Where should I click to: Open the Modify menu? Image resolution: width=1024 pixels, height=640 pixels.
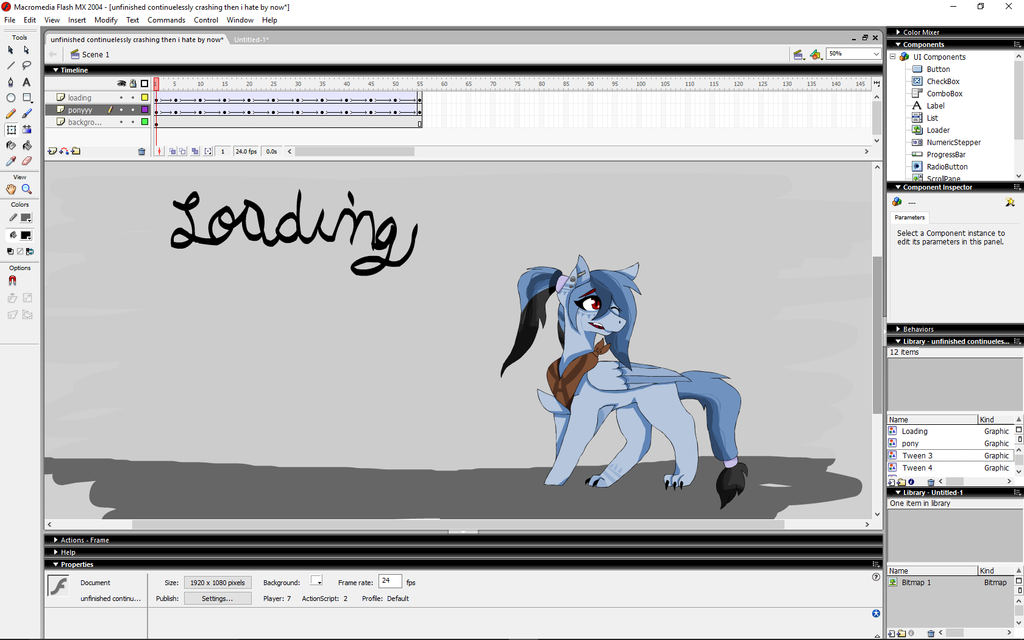106,20
